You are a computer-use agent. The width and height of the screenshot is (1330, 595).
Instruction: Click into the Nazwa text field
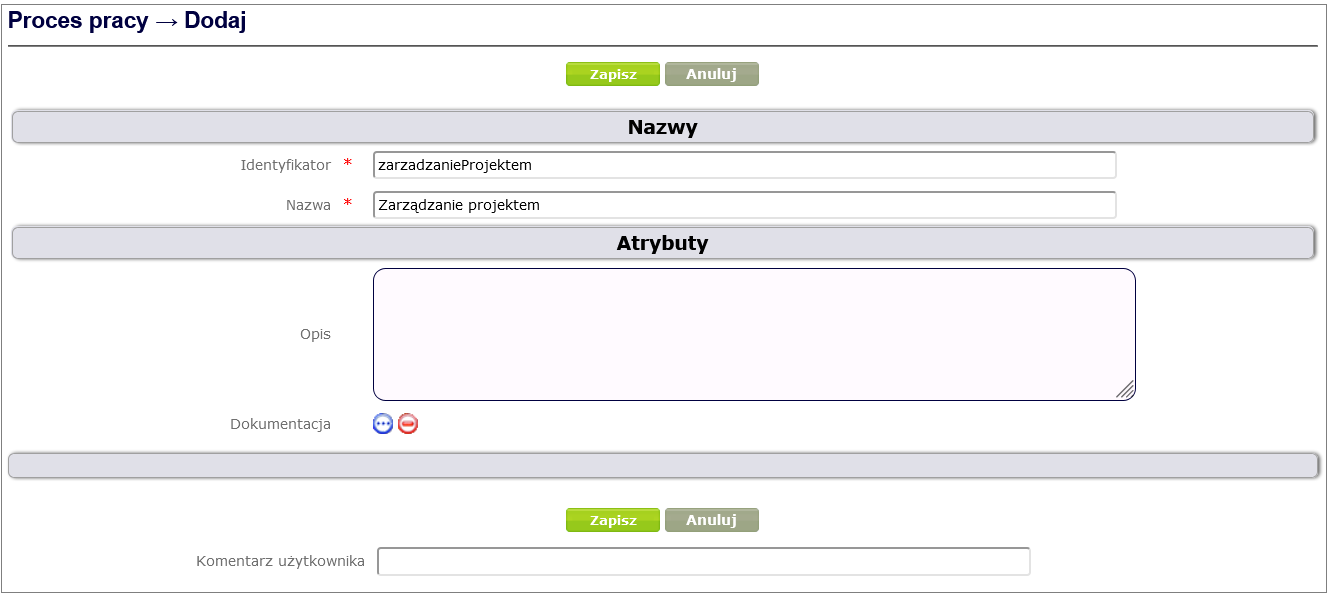(x=744, y=205)
